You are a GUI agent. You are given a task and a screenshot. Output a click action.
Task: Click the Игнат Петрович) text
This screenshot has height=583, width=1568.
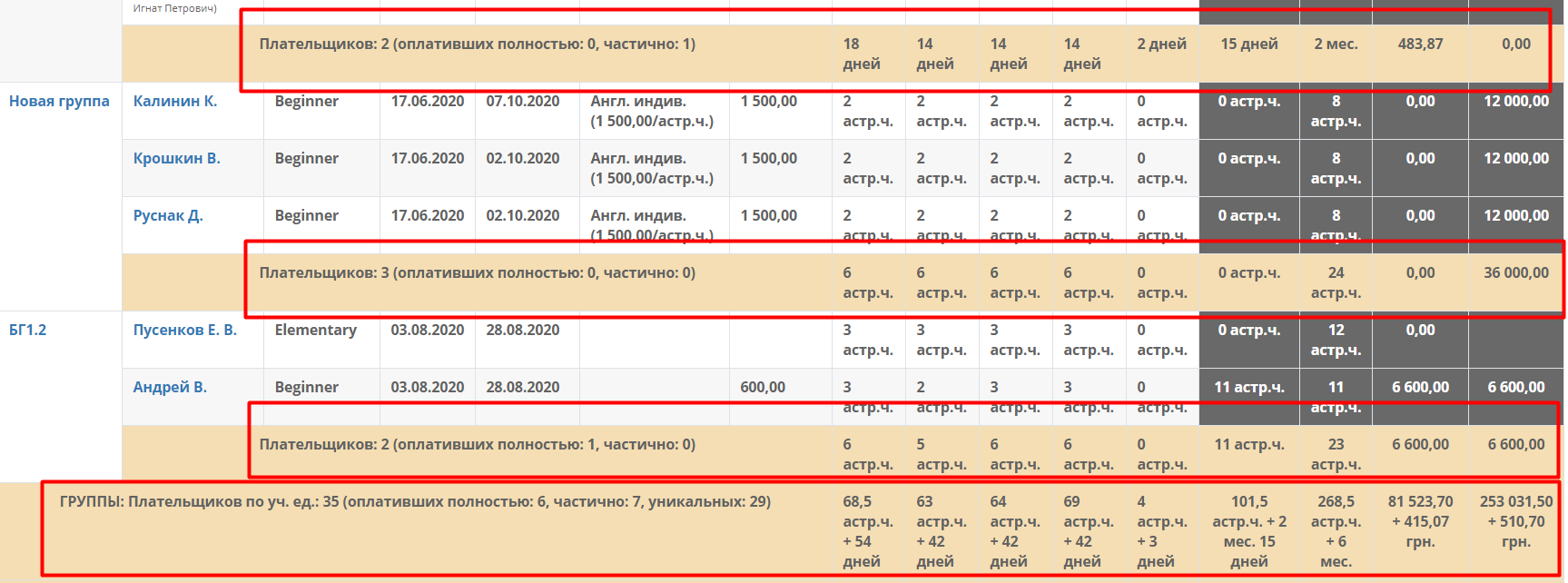[175, 8]
